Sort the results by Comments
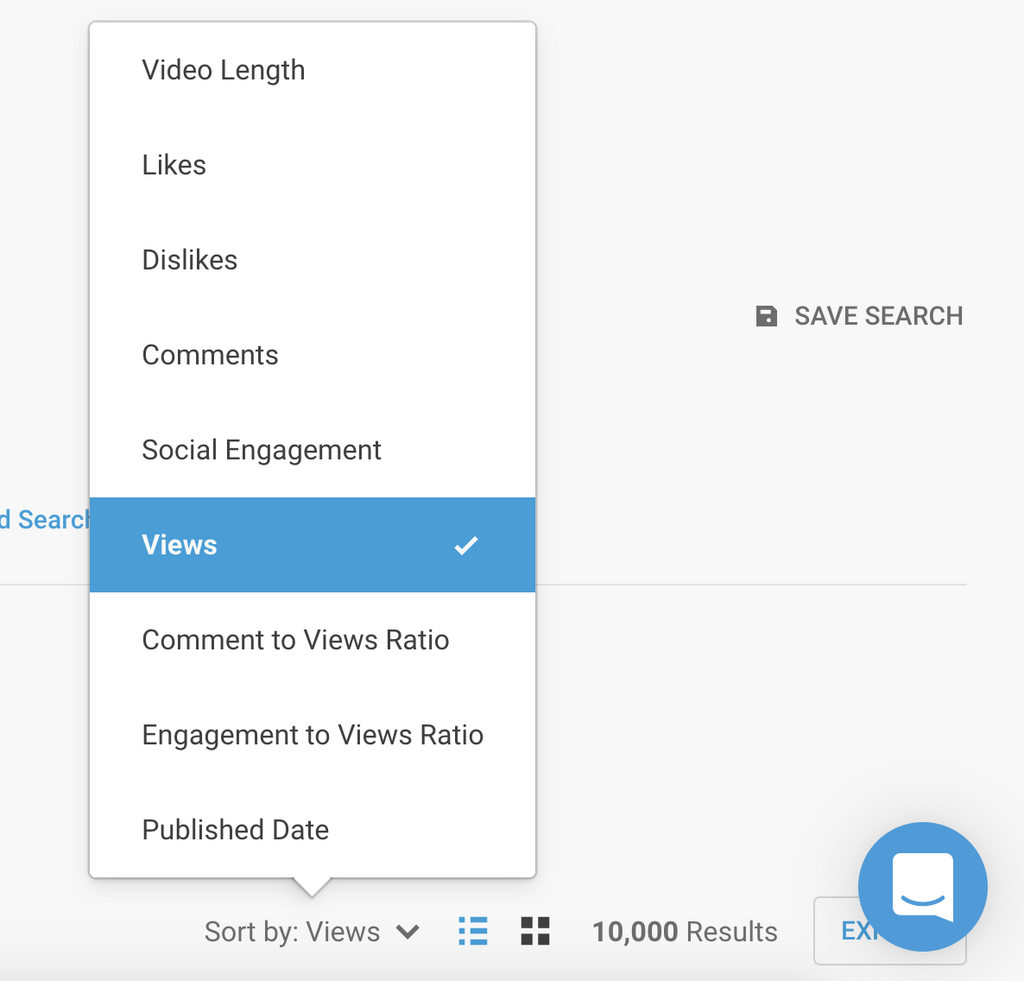Image resolution: width=1024 pixels, height=981 pixels. click(210, 355)
